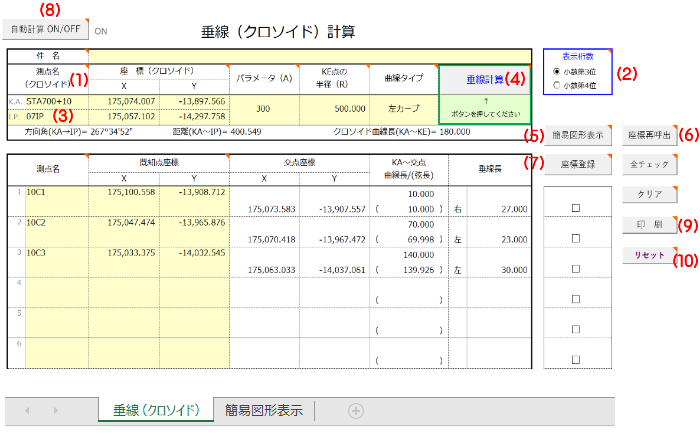Toggle the 自動計算 ON/OFF button
The height and width of the screenshot is (443, 700).
click(x=46, y=30)
